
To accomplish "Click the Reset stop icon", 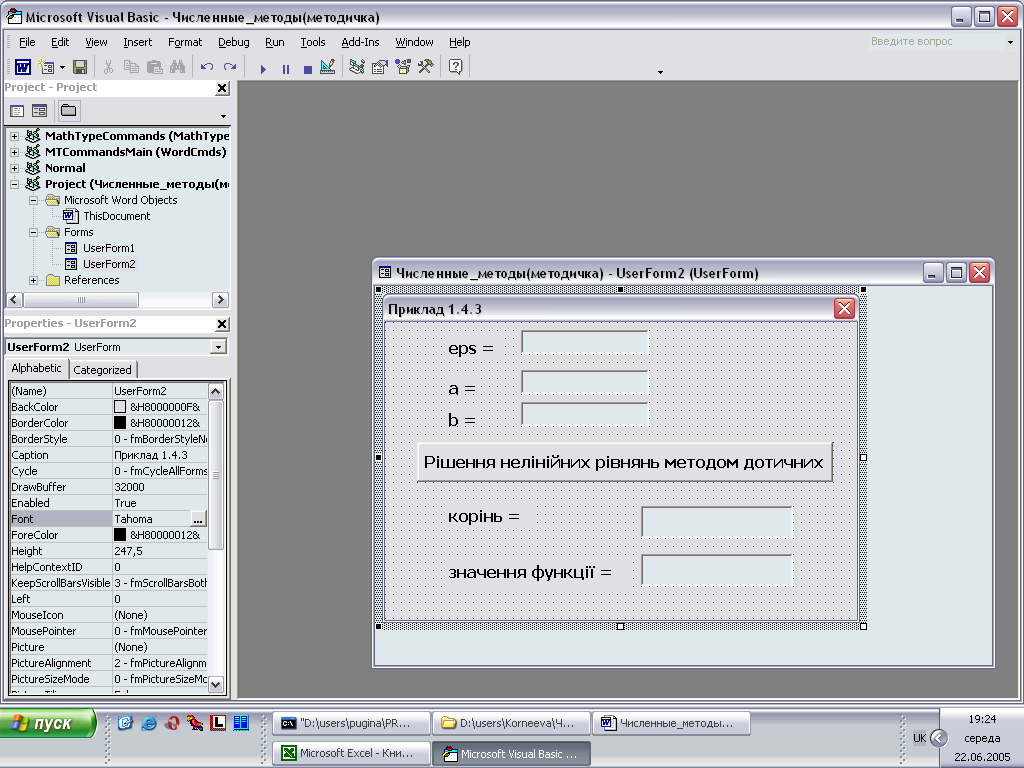I will 308,69.
